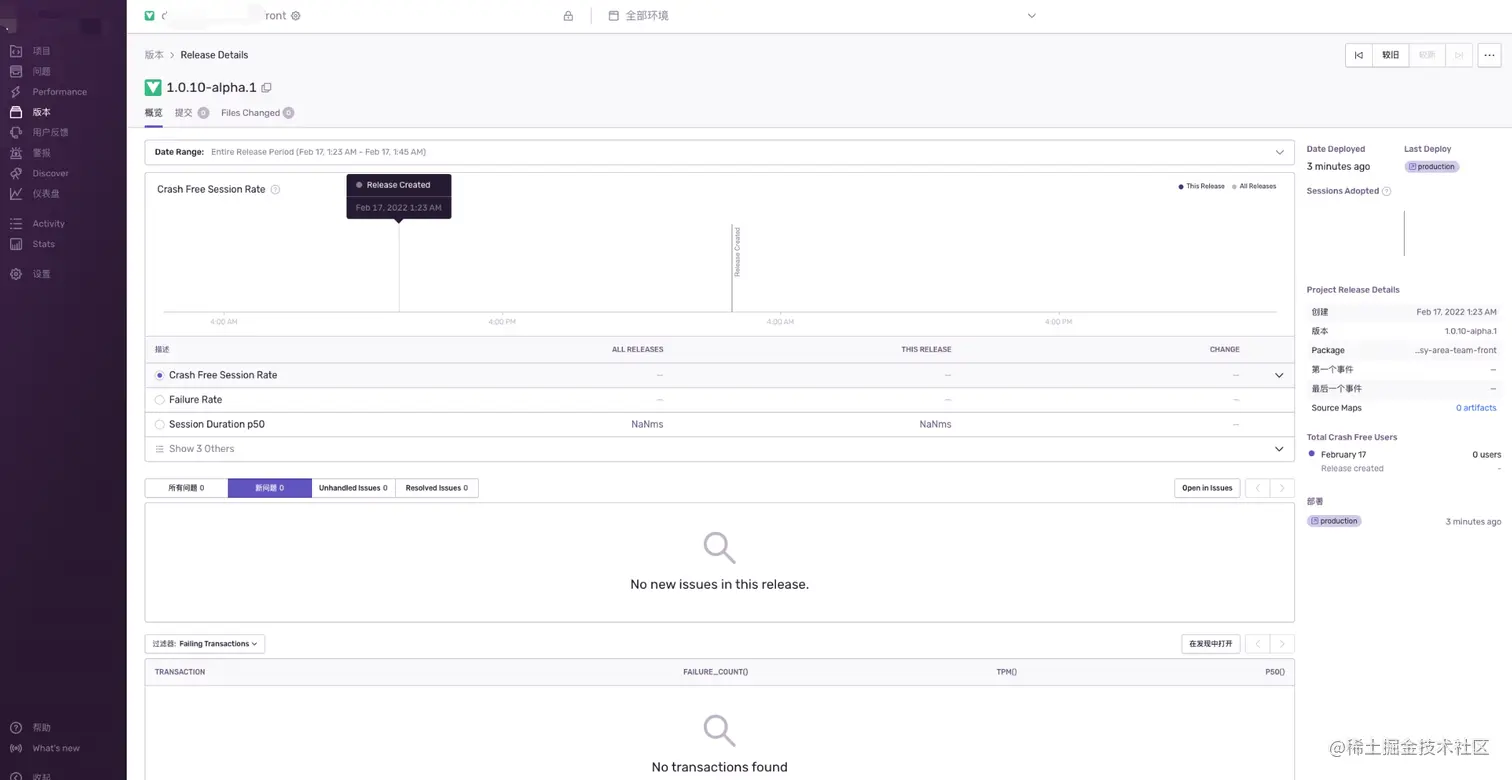Open the project selector in the header

point(222,16)
